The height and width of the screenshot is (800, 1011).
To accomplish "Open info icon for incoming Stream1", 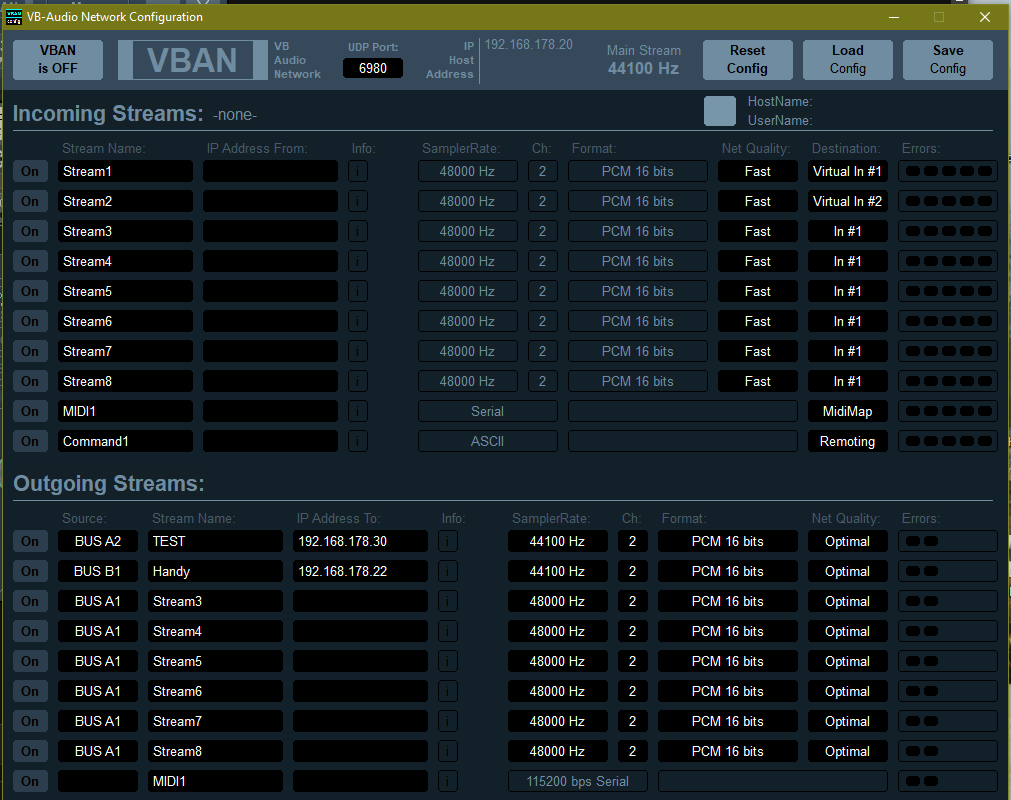I will 358,171.
